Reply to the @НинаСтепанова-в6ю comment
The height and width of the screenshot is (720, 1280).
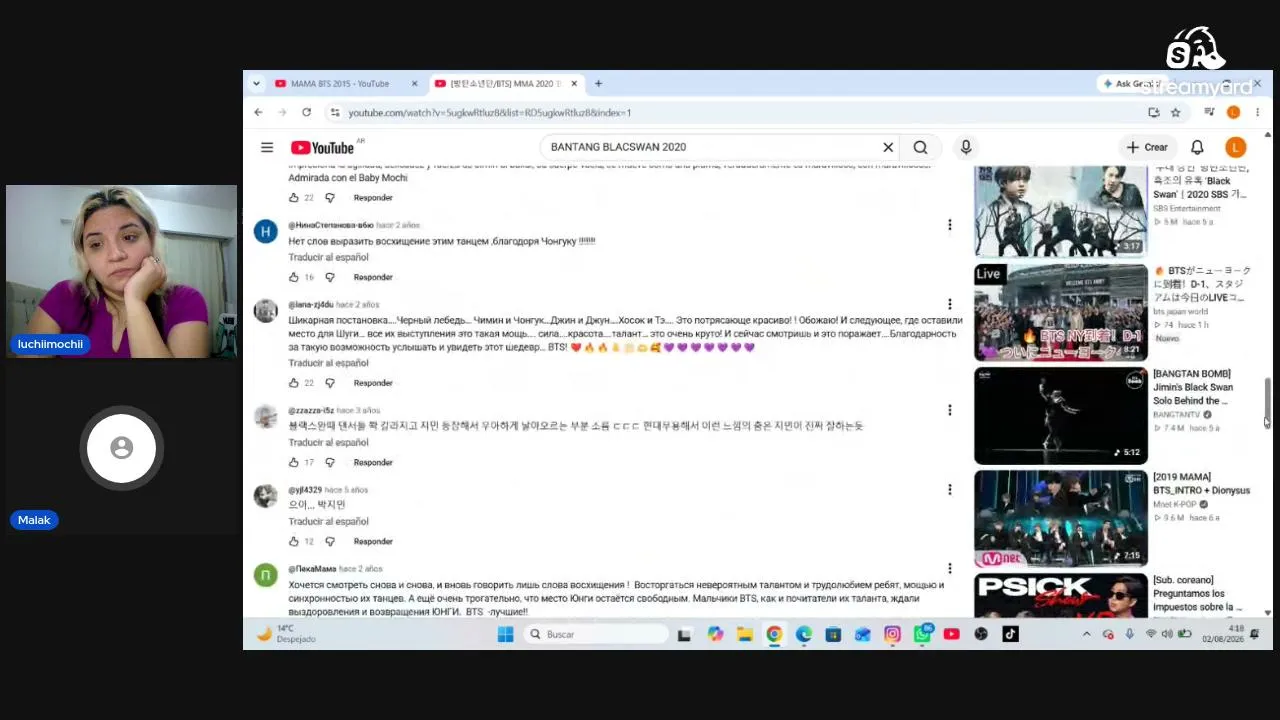(373, 277)
